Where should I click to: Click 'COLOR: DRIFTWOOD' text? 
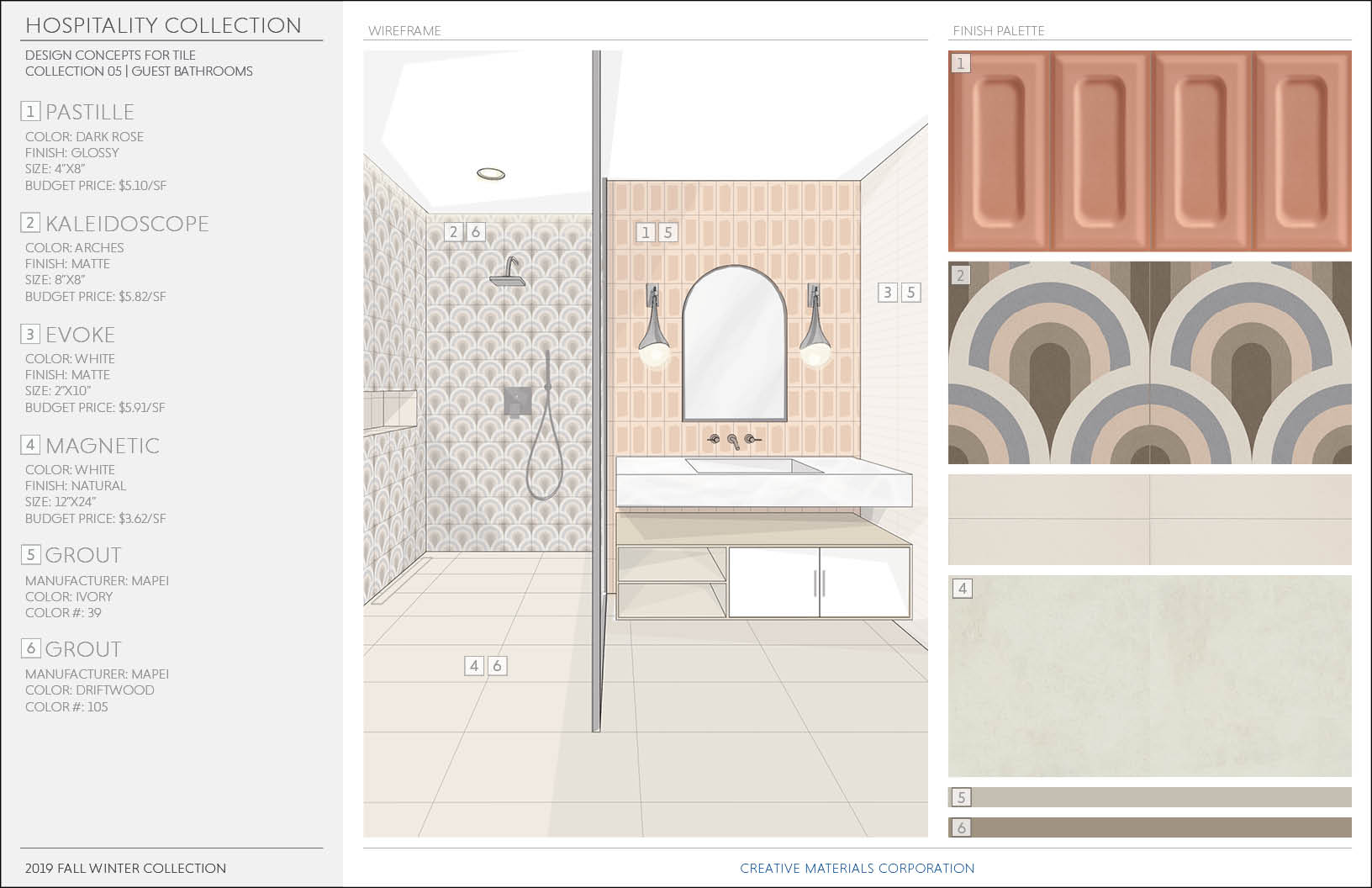90,690
